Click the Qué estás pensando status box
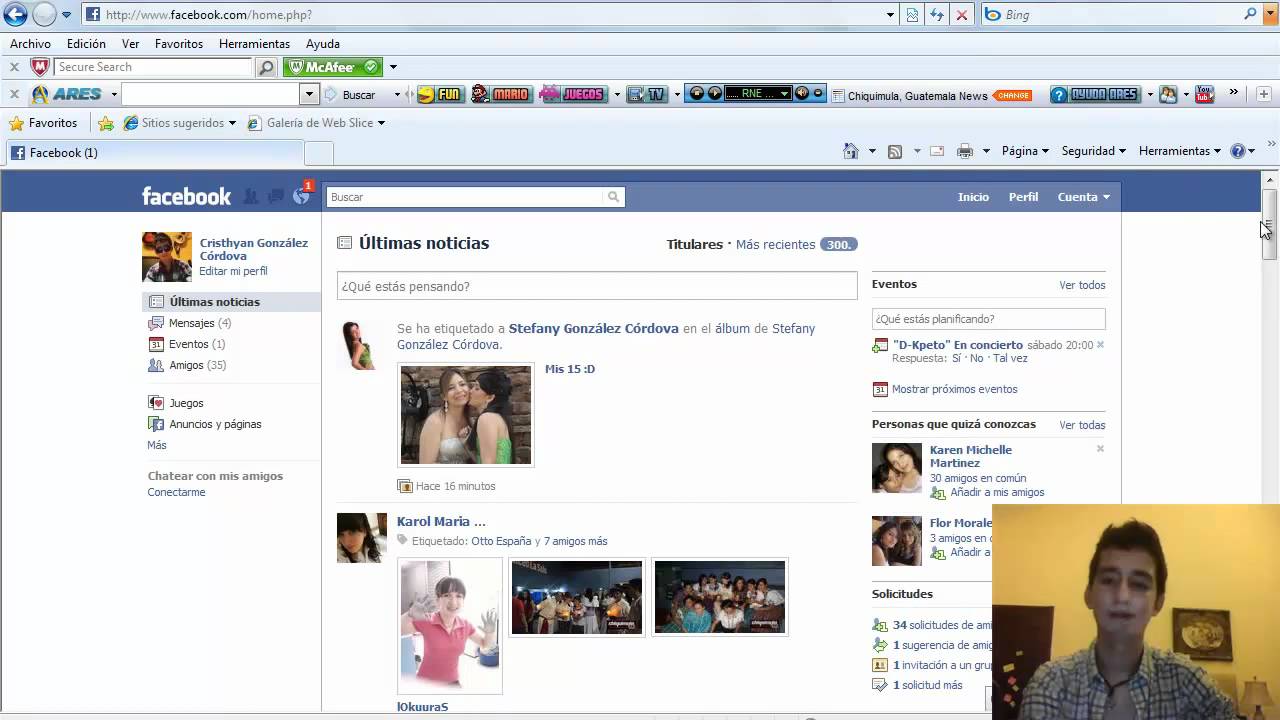1280x720 pixels. pyautogui.click(x=597, y=286)
